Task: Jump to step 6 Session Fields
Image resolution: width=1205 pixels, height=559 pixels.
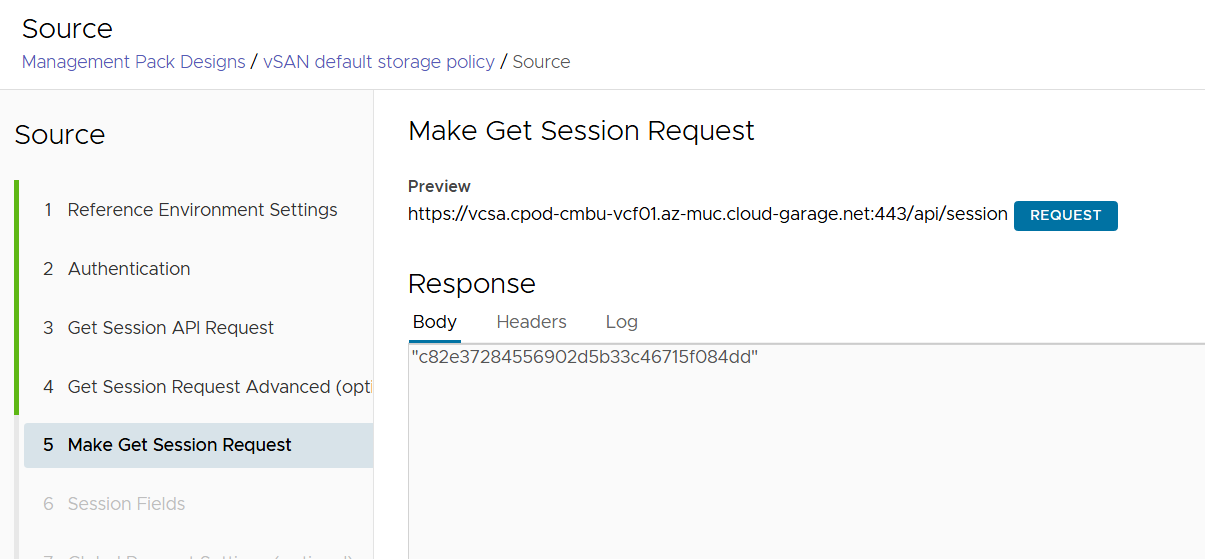Action: tap(126, 504)
